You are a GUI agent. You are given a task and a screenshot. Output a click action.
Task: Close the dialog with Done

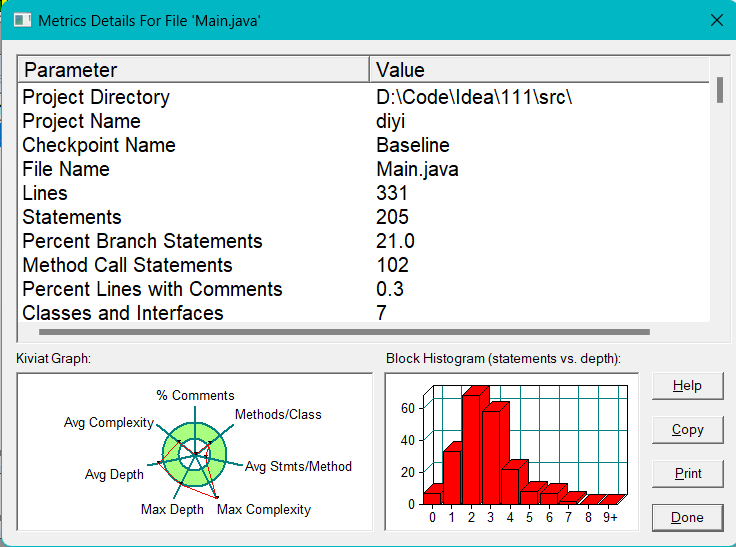pos(687,517)
